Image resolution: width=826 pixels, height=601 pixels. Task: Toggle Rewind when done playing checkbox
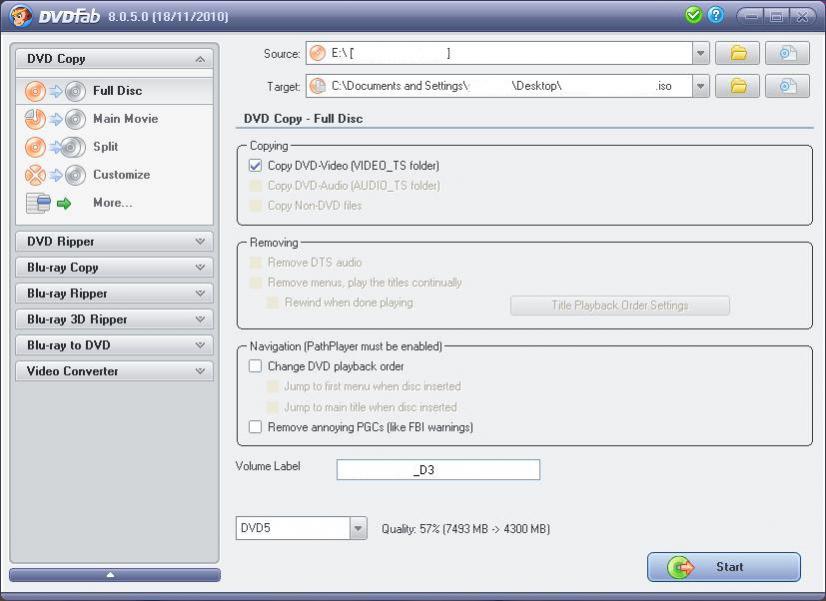pyautogui.click(x=272, y=303)
